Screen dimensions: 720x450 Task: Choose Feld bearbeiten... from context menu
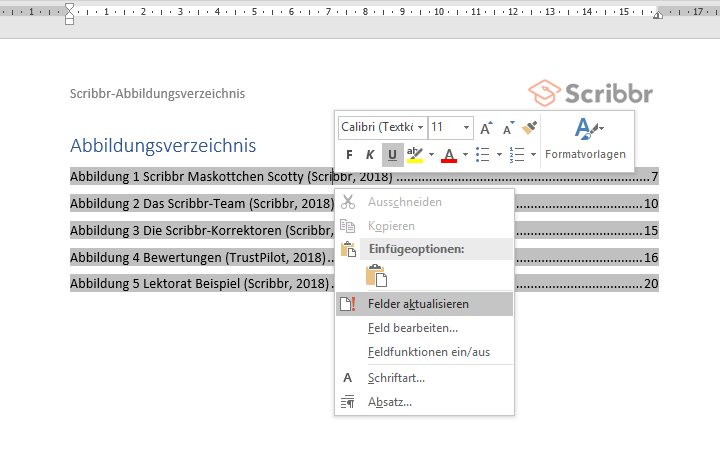point(424,328)
